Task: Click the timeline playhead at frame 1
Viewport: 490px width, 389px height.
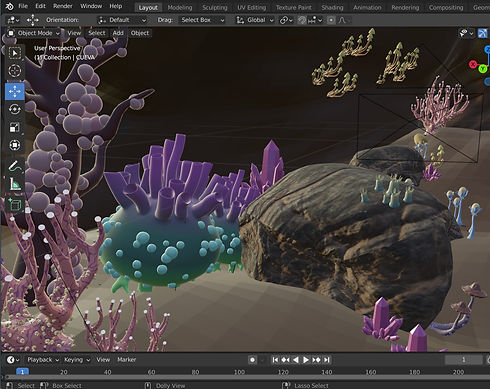Action: 22,372
